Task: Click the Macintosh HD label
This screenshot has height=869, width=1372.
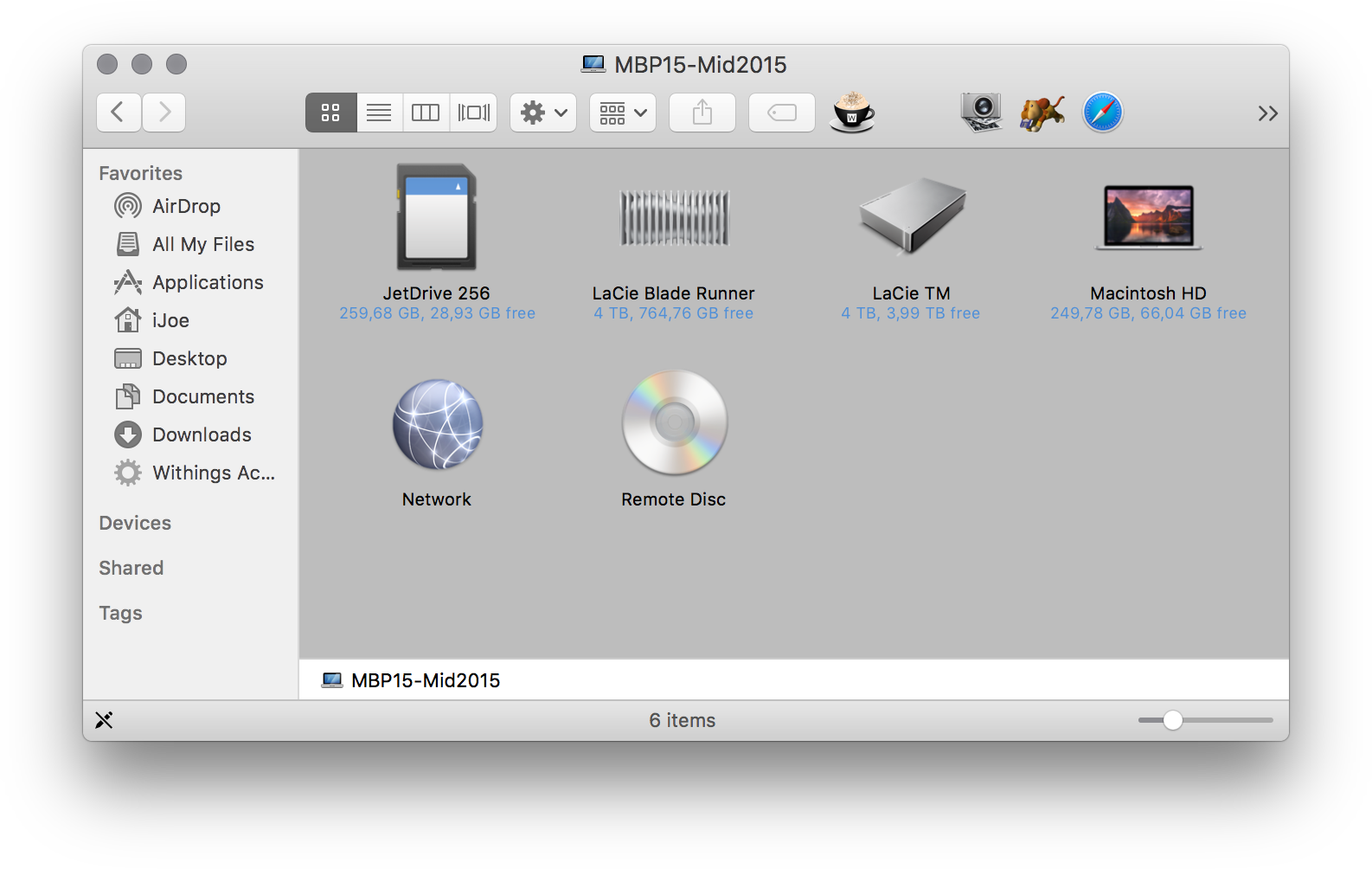Action: (1149, 293)
